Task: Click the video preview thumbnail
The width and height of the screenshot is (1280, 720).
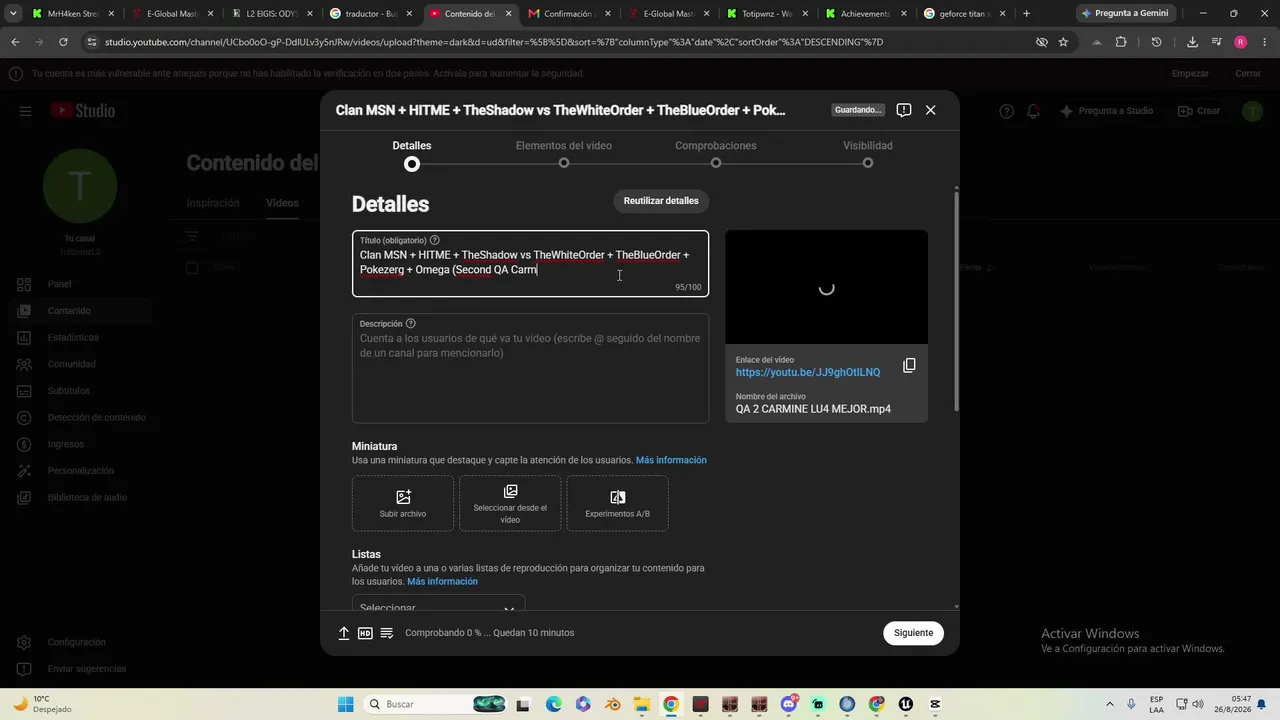Action: (826, 288)
